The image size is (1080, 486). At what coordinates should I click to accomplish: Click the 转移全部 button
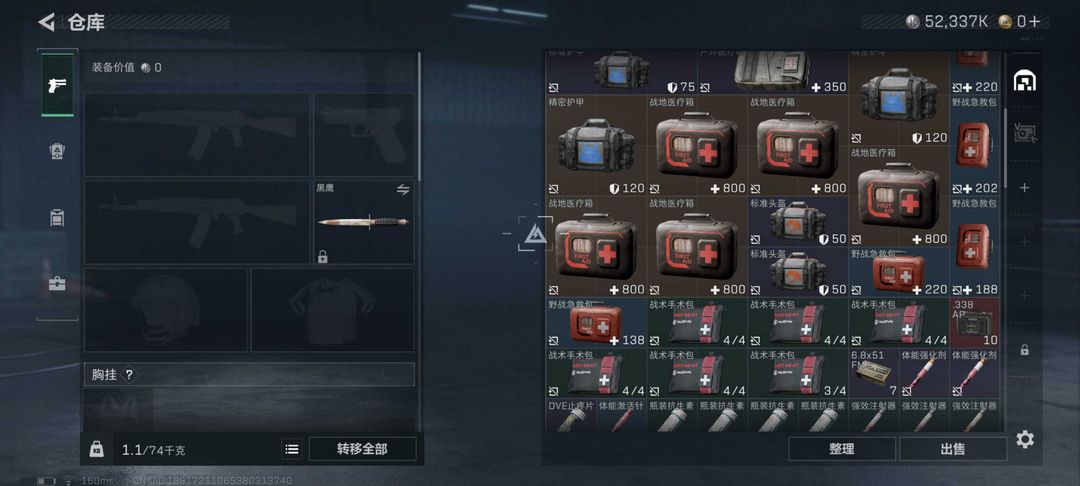[x=362, y=449]
